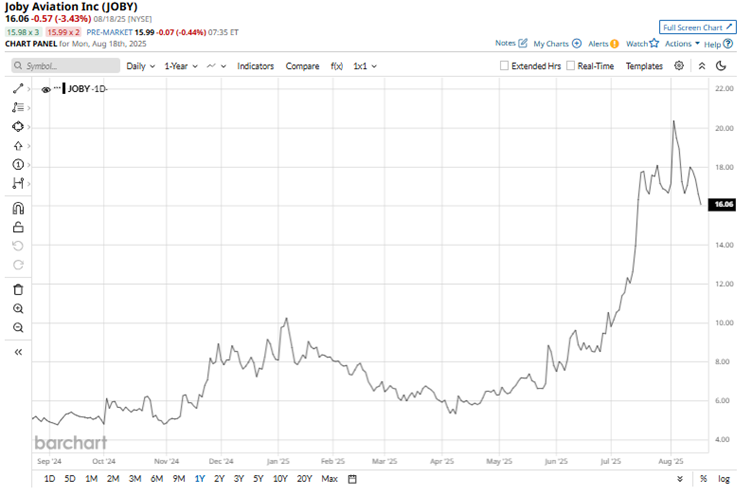Select the Max time range

[329, 479]
